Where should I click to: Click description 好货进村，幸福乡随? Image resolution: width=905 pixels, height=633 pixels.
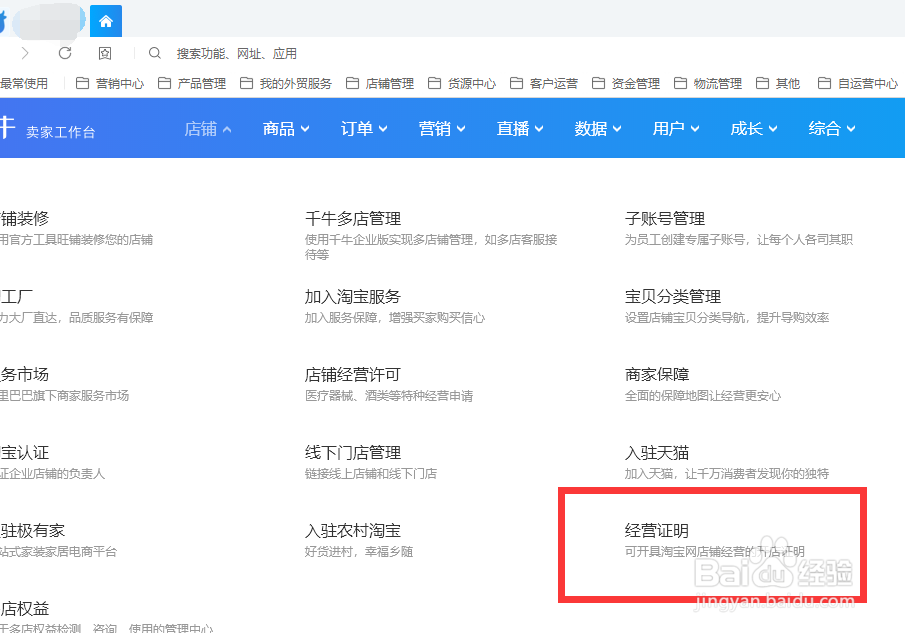click(359, 551)
